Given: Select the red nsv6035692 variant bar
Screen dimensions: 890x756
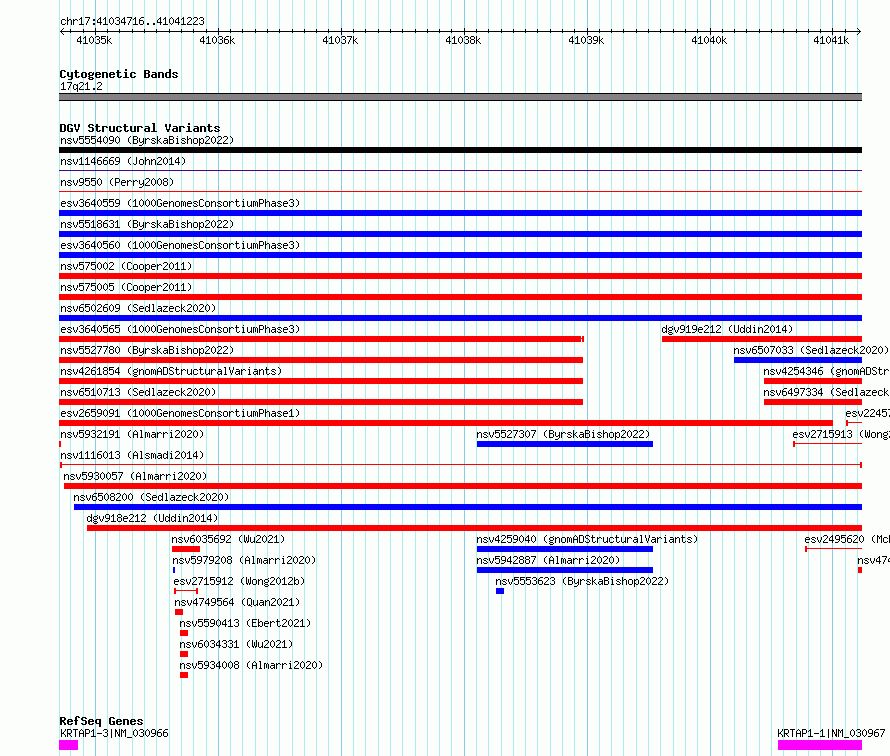Looking at the screenshot, I should (186, 549).
